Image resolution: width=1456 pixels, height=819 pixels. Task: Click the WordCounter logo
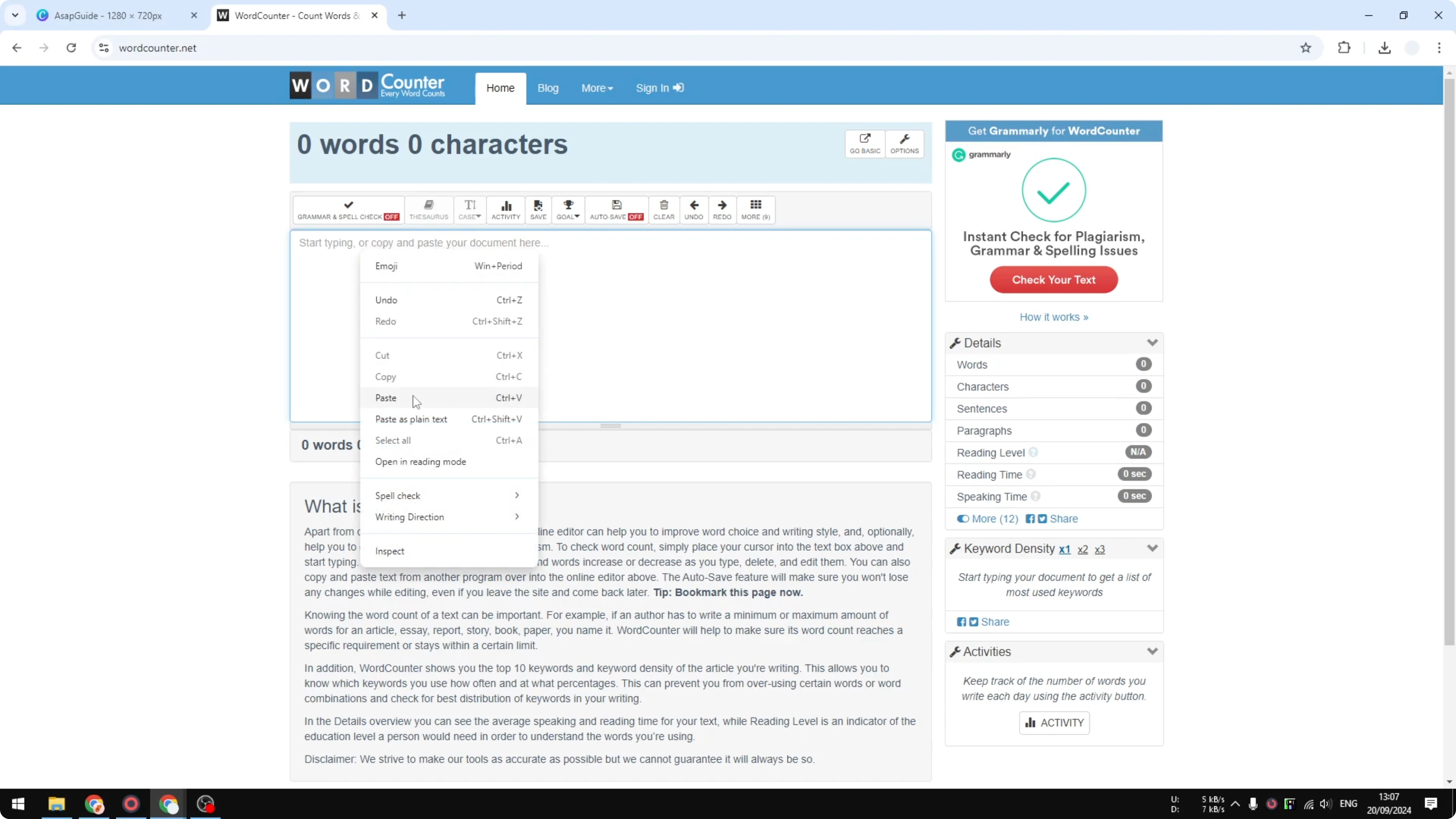[x=368, y=85]
